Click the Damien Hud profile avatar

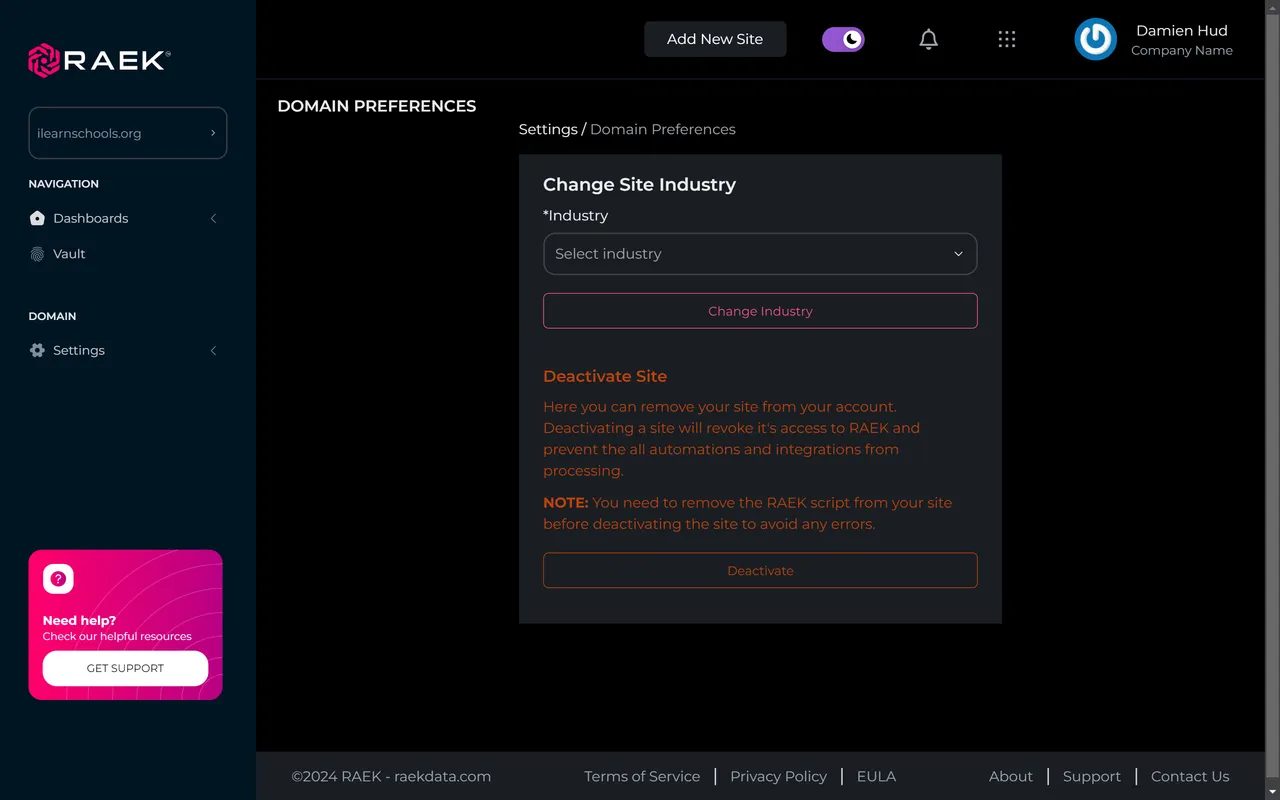click(1095, 40)
